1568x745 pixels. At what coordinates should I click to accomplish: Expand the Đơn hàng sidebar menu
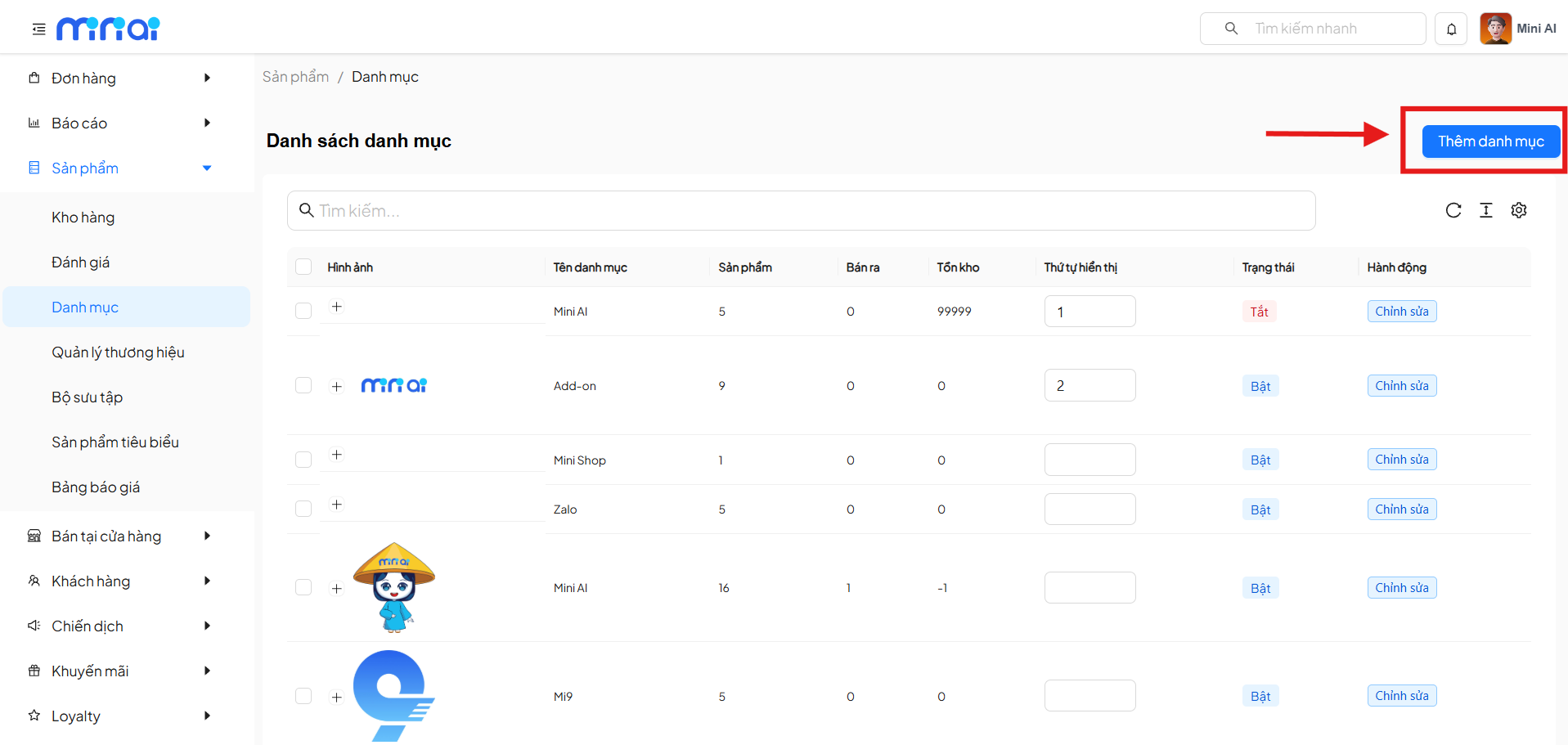[207, 78]
